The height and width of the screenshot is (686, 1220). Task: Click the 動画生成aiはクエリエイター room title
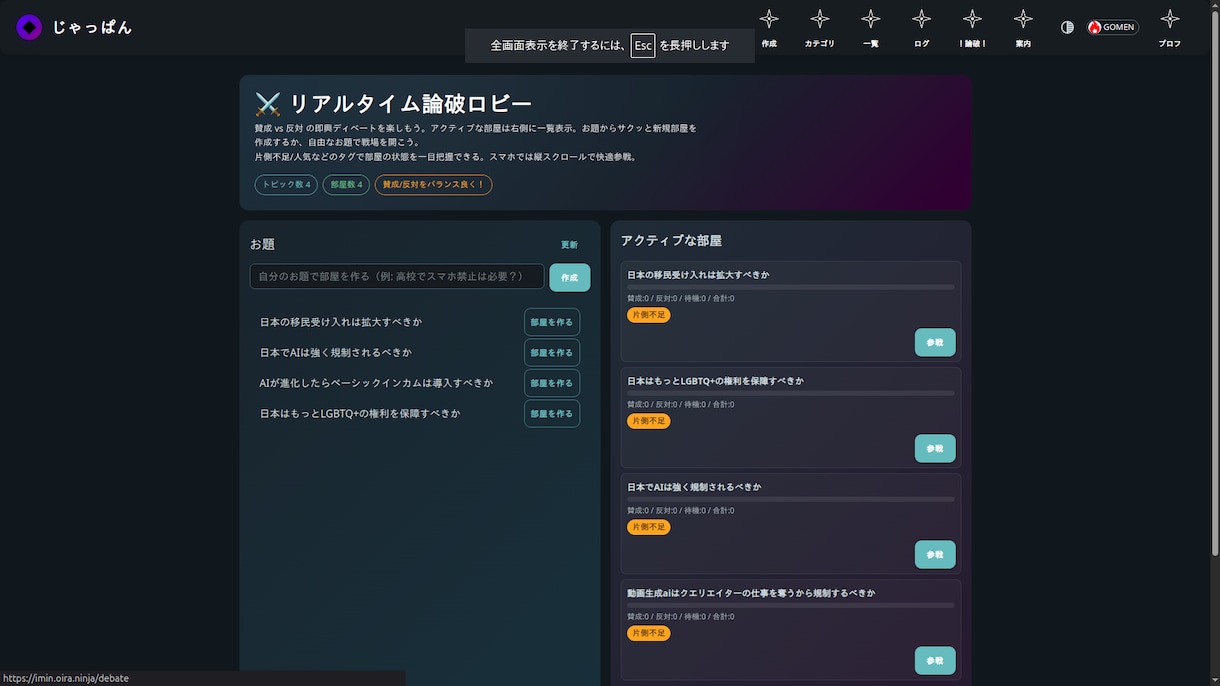[751, 593]
